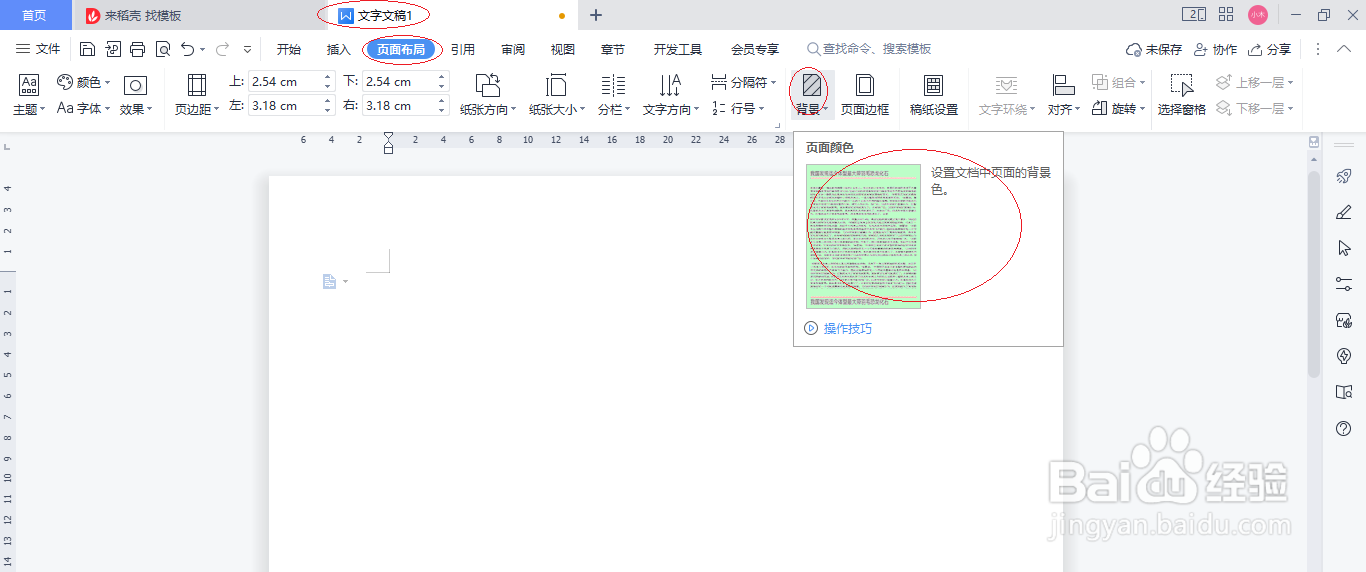Click the Print icon in quick toolbar

(138, 49)
